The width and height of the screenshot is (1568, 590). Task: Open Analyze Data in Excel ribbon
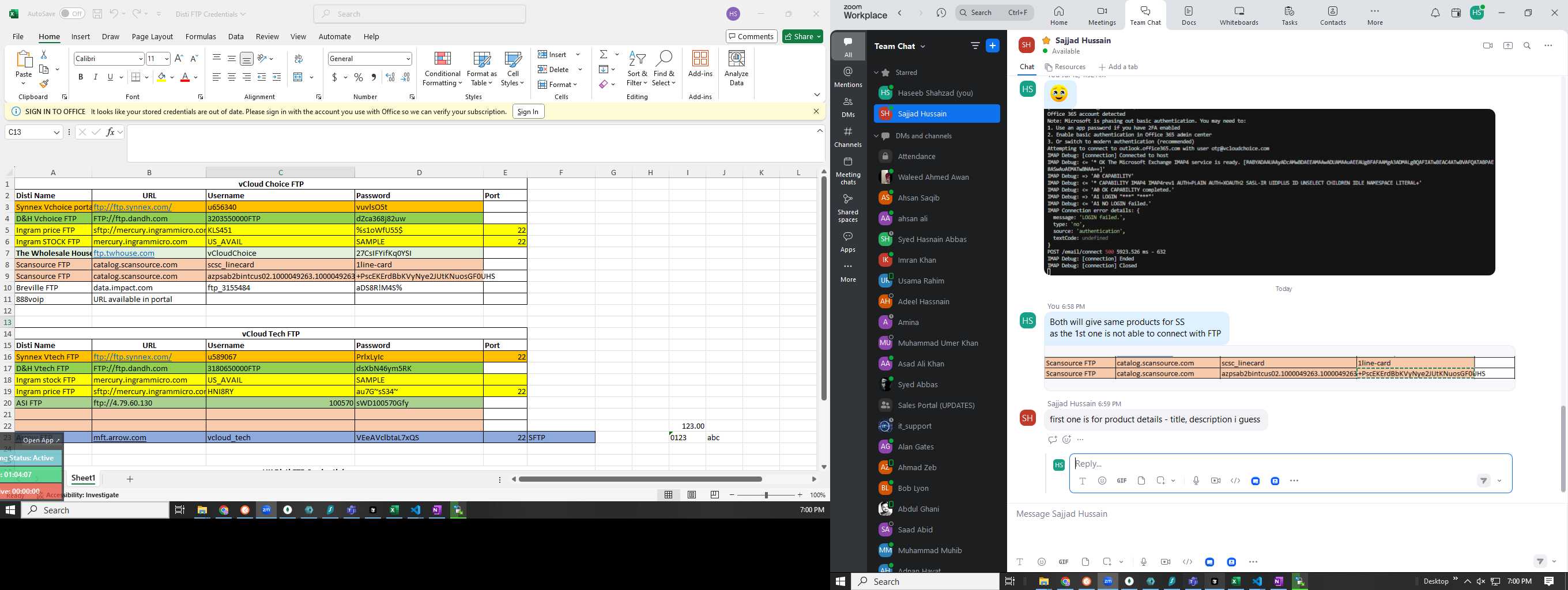click(x=737, y=69)
